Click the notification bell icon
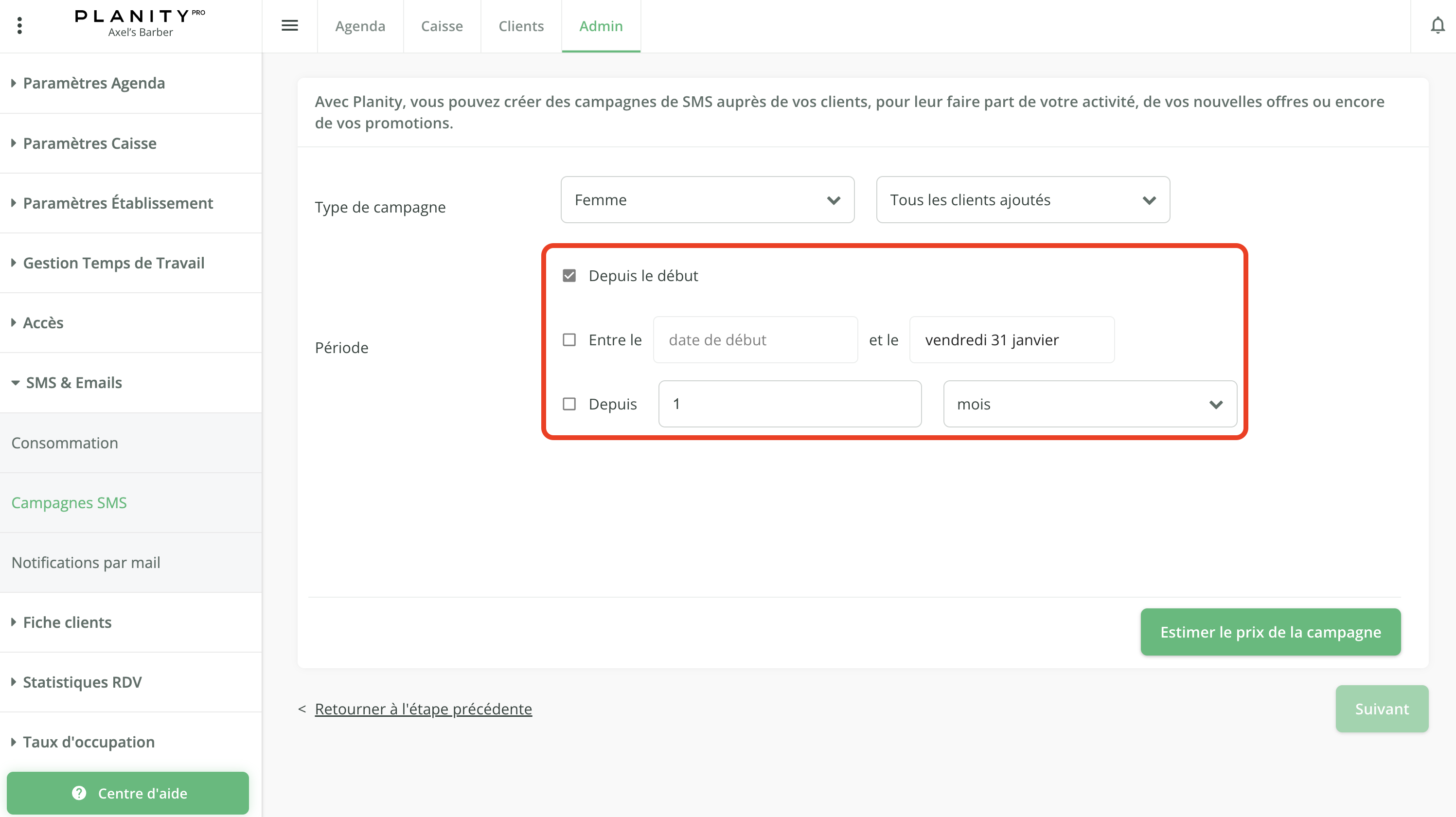1456x817 pixels. [x=1438, y=25]
